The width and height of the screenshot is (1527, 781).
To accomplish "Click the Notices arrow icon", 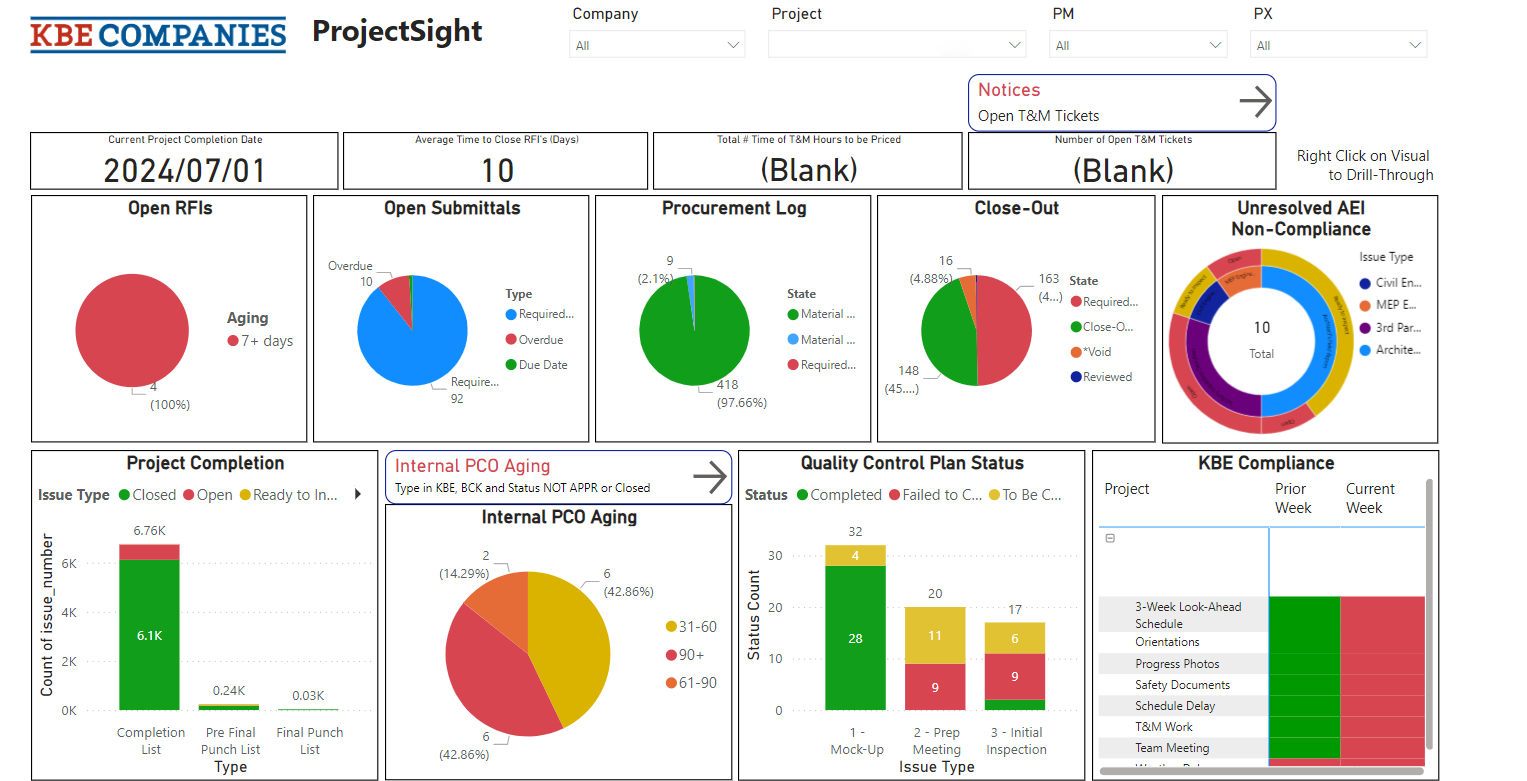I will [1254, 102].
